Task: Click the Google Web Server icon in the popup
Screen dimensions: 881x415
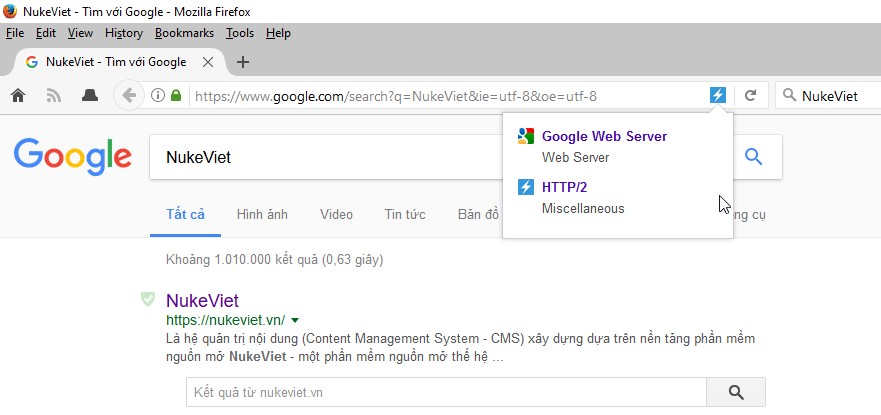Action: point(525,136)
